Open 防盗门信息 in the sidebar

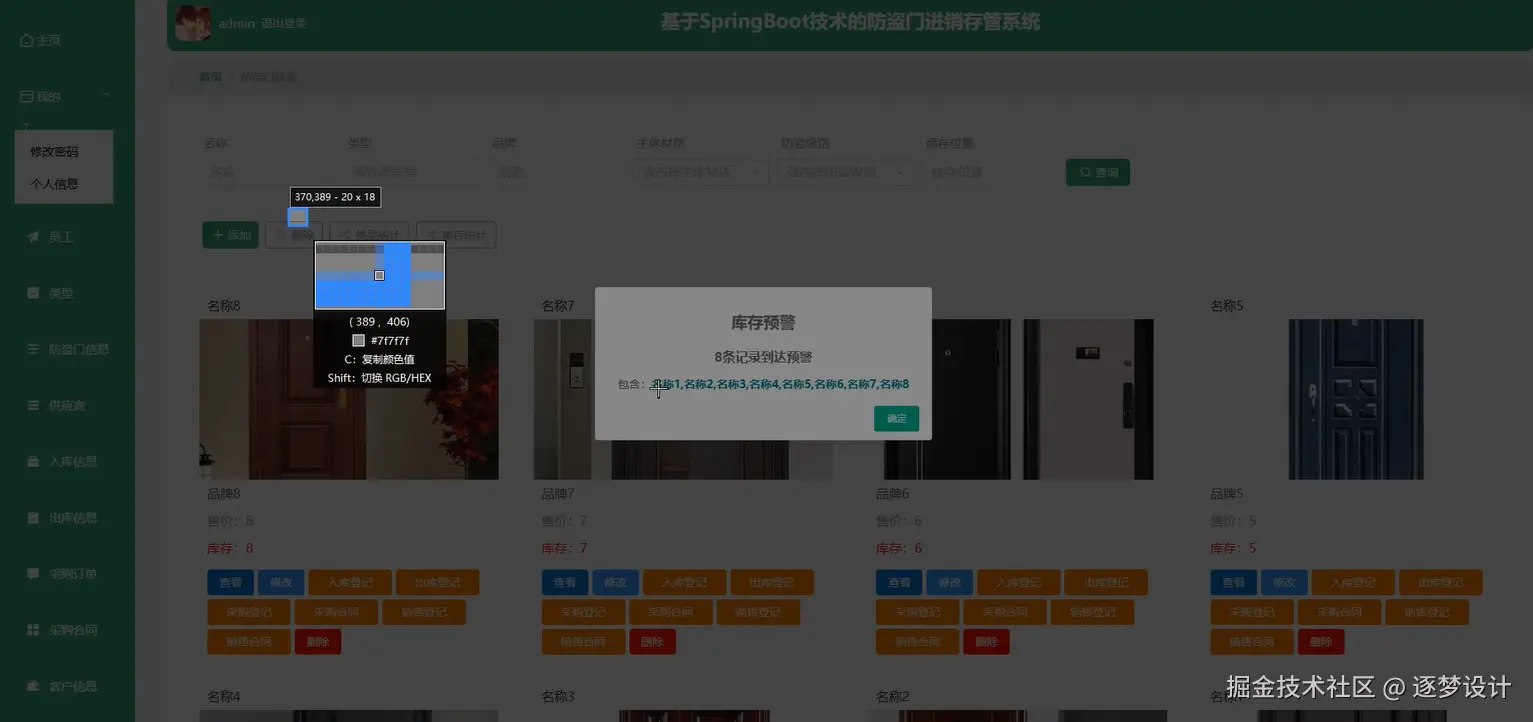(x=67, y=349)
